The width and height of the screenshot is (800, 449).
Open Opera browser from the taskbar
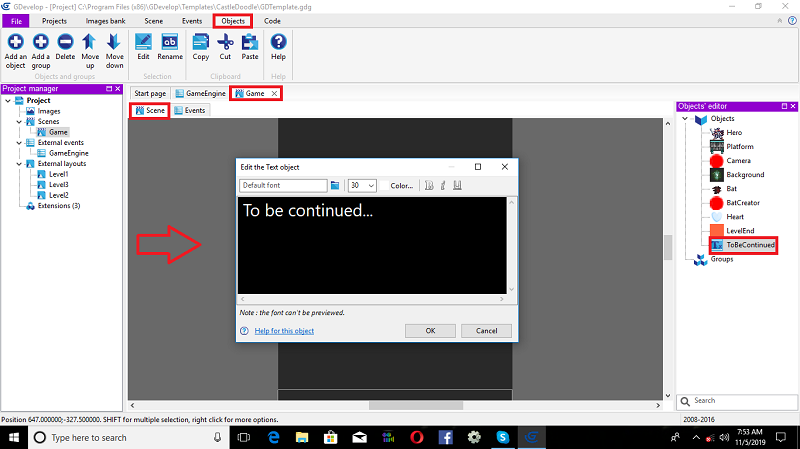[x=417, y=437]
